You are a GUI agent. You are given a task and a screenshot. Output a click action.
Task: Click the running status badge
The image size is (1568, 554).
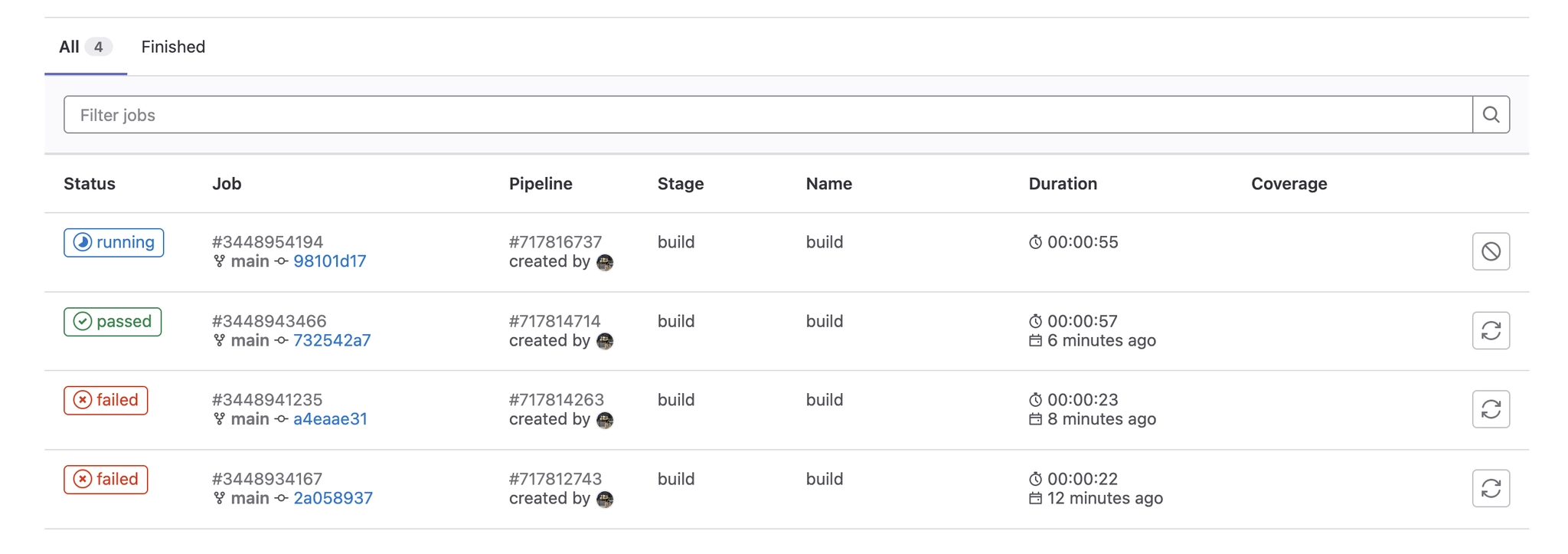pos(113,243)
